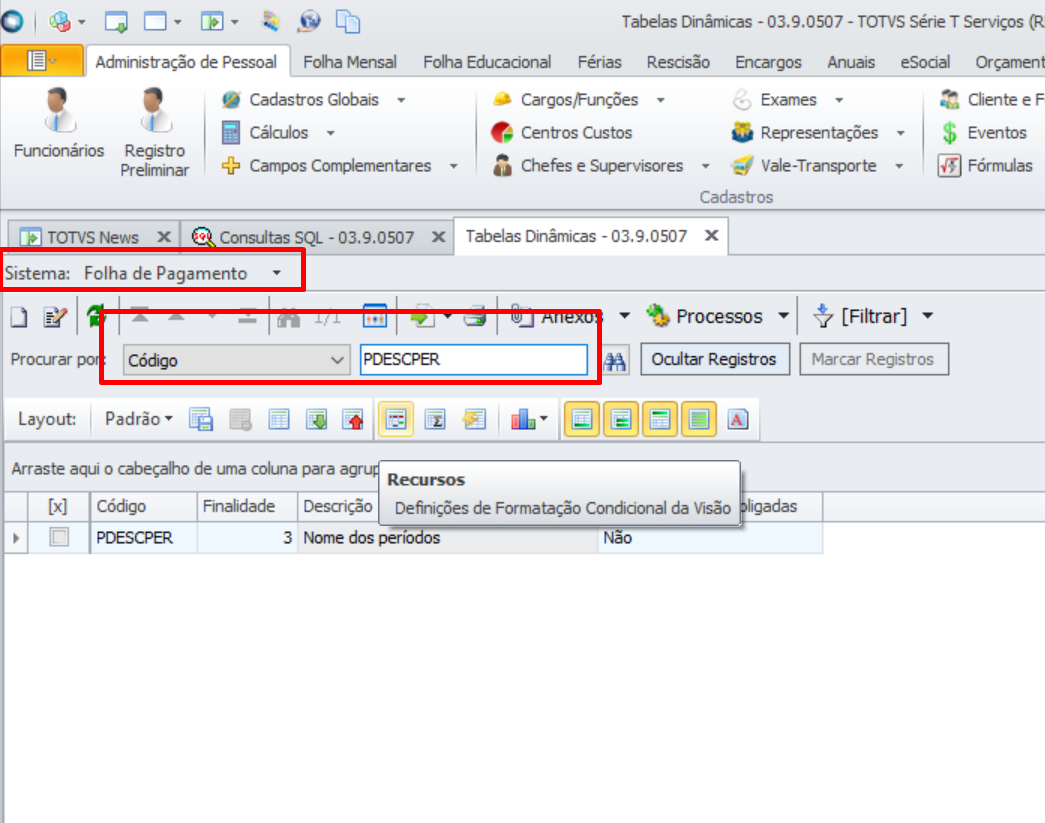
Task: Click the color palette theme icon
Action: click(x=271, y=21)
